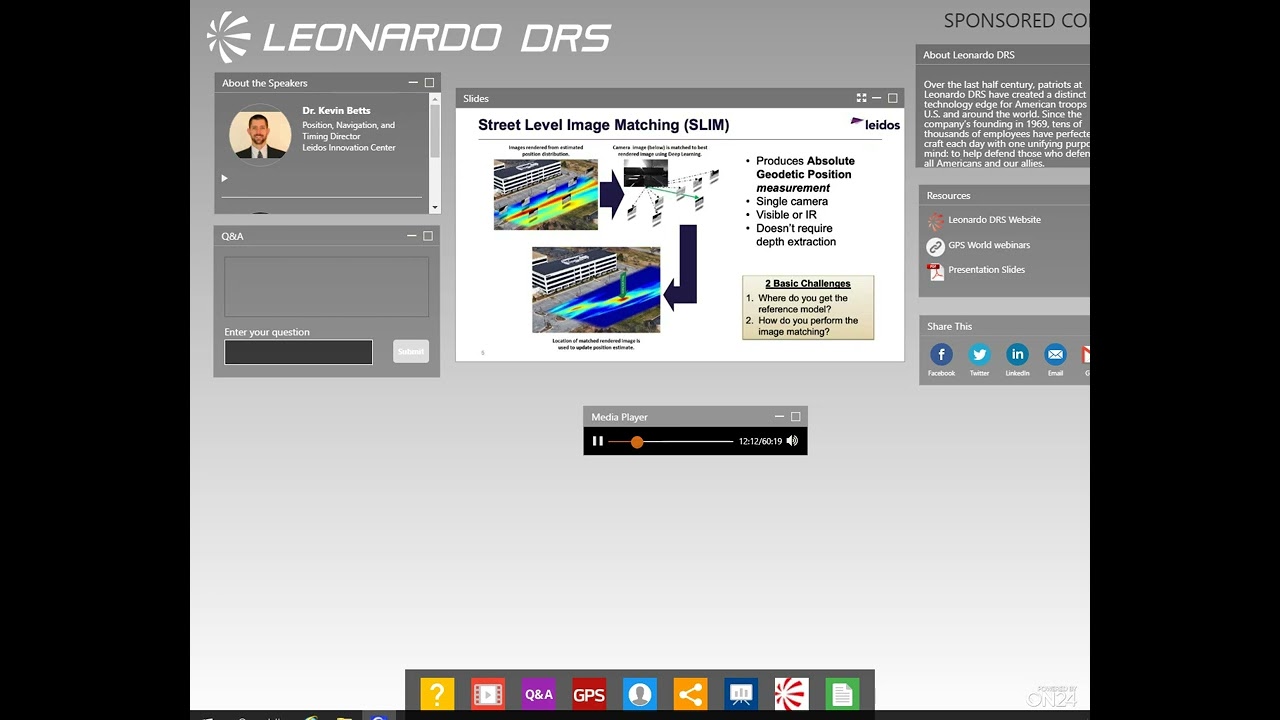Open the purple Q&A dock icon
Screen dimensions: 1280x720
coord(538,694)
